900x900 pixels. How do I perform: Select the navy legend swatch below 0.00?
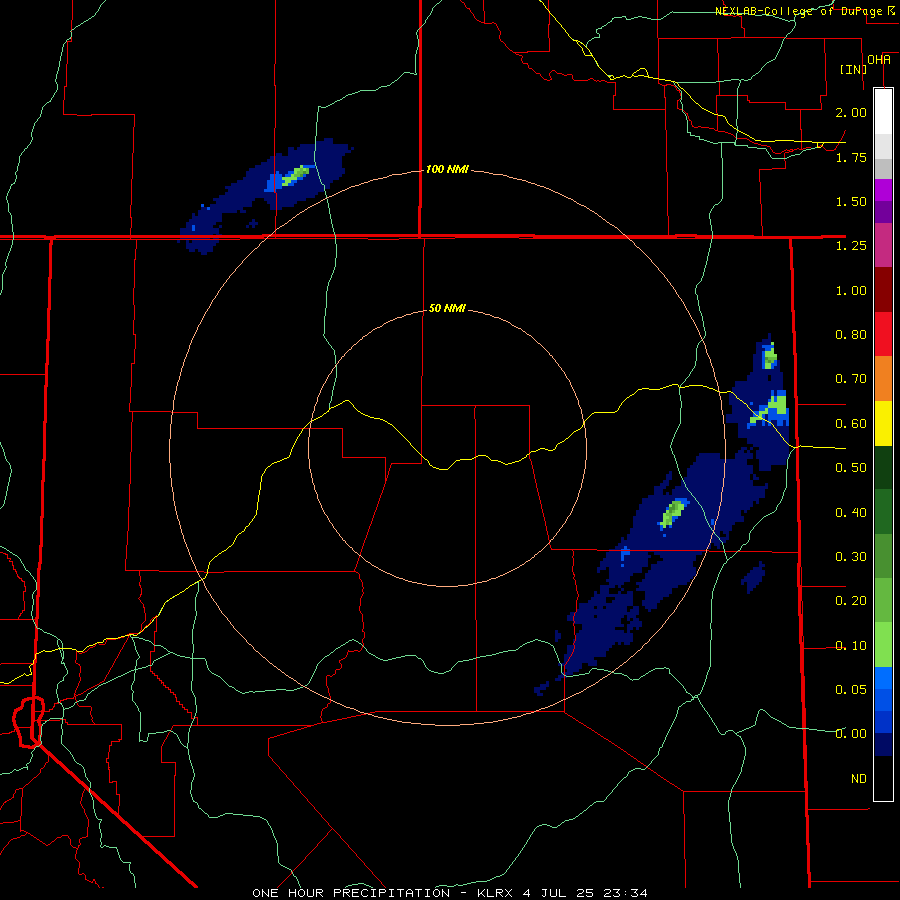(883, 745)
